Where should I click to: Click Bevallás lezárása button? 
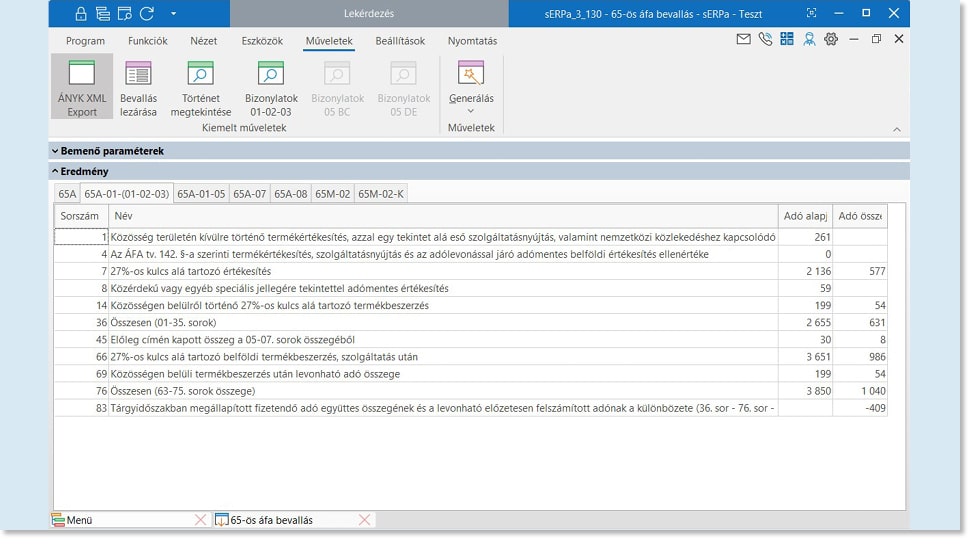138,87
